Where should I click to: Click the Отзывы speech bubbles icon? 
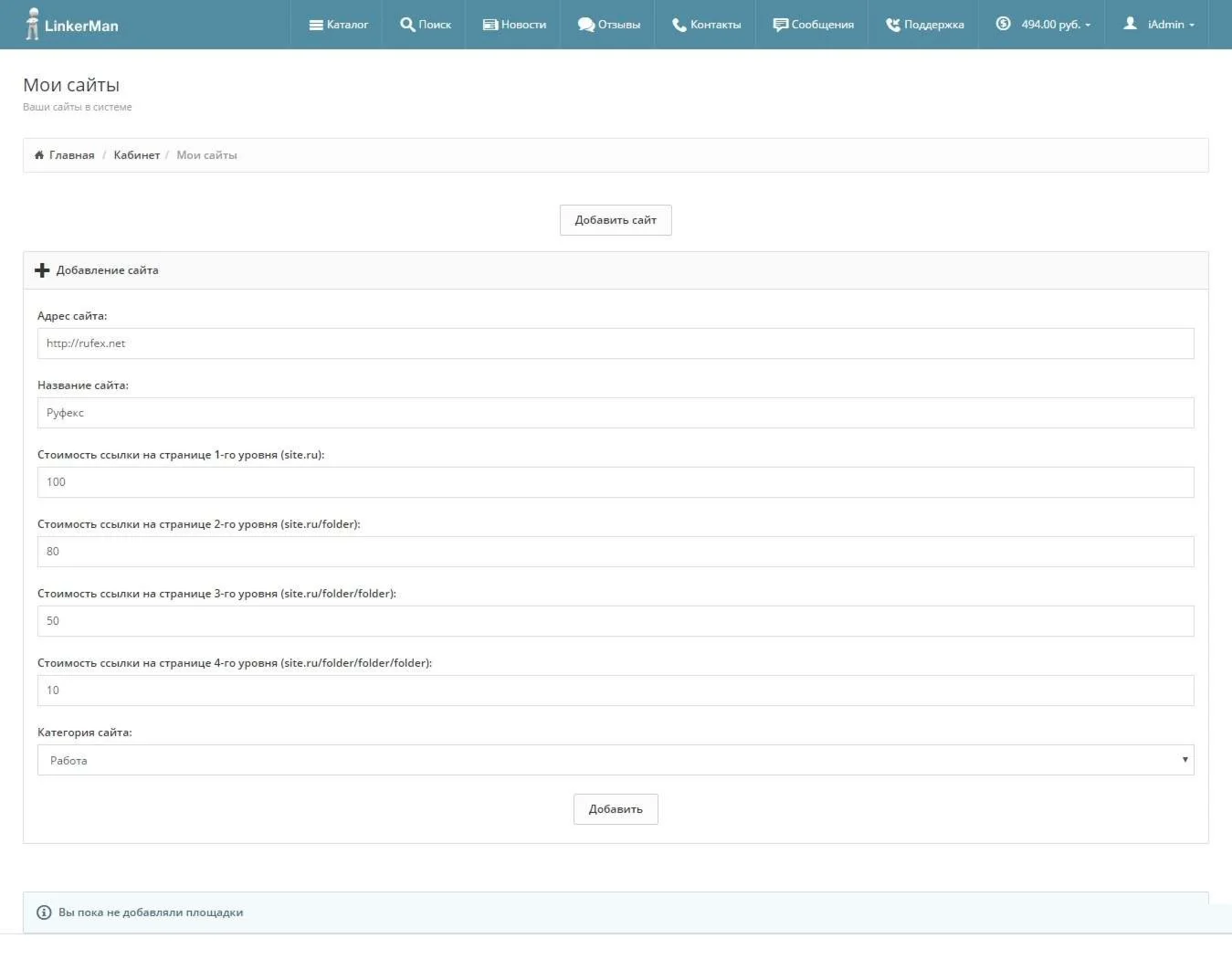[x=585, y=25]
